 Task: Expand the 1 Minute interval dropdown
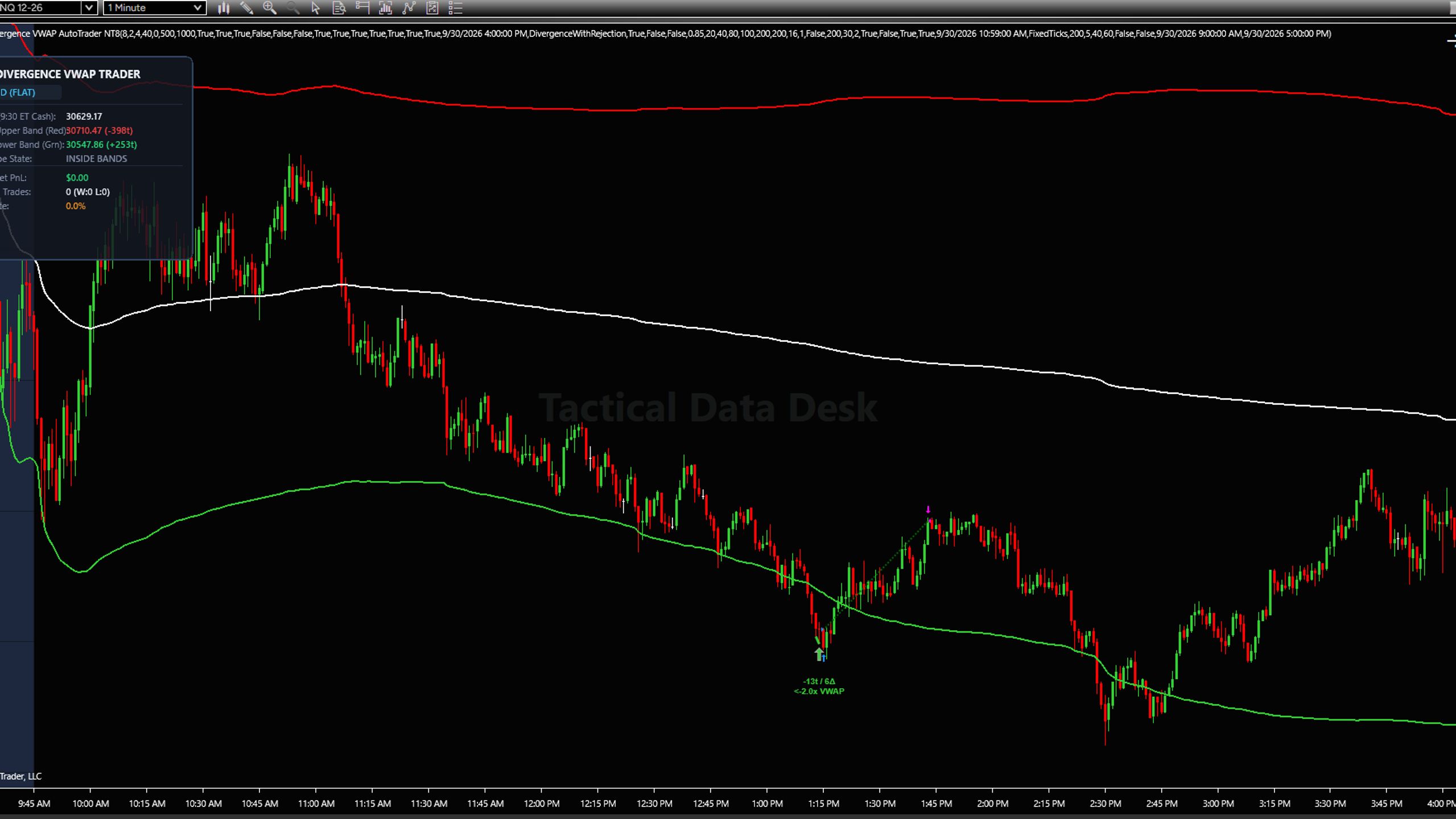point(197,8)
